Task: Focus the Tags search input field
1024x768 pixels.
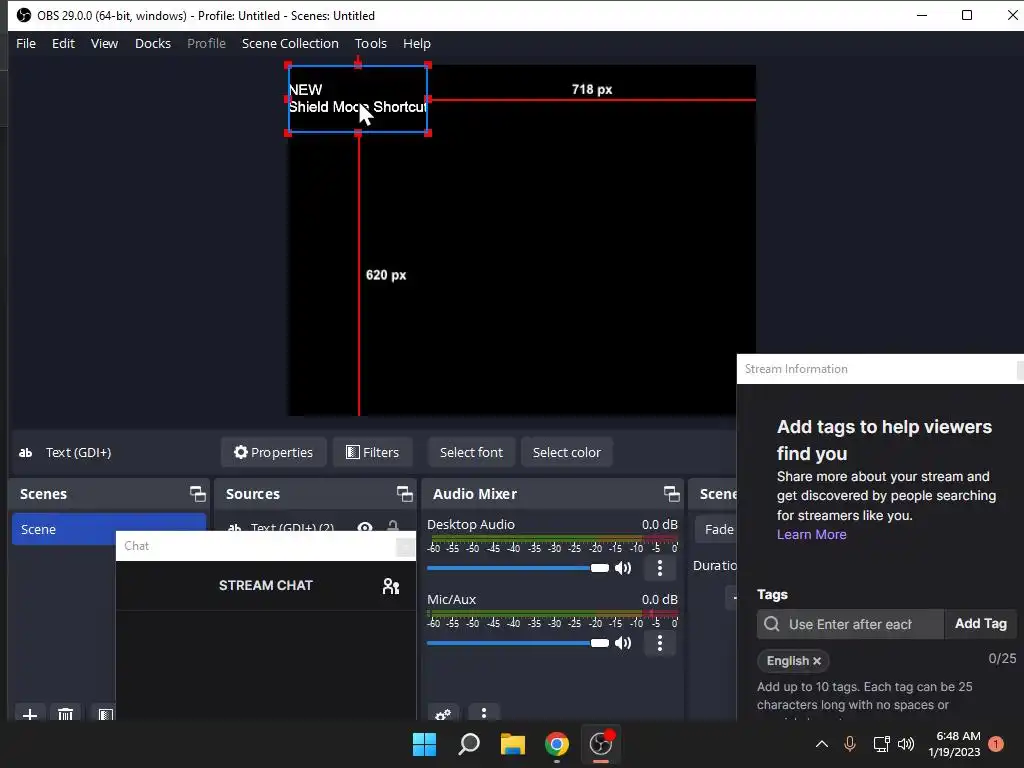Action: 850,624
